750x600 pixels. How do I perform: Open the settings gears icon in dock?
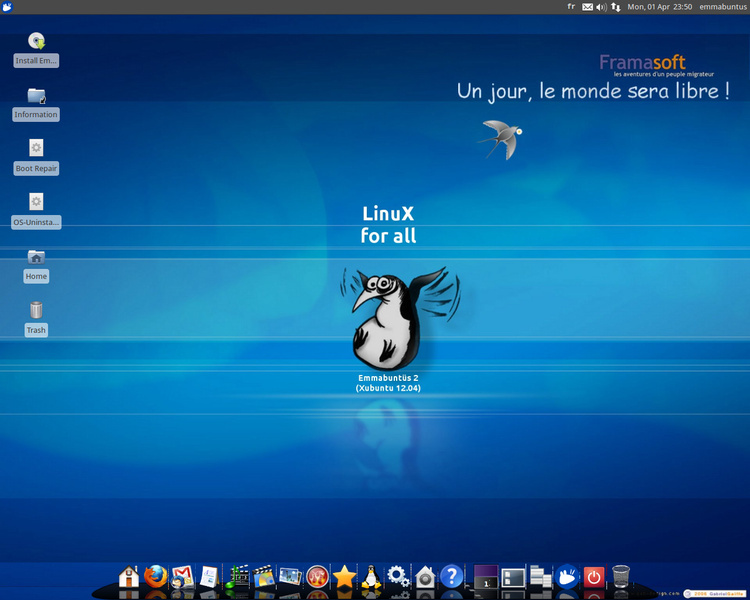click(398, 577)
